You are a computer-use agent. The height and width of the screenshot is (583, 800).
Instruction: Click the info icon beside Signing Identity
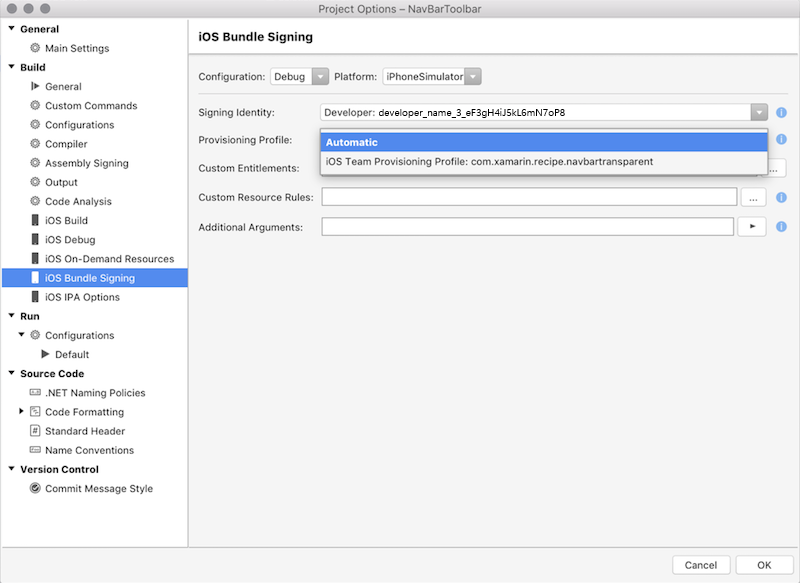tap(781, 112)
